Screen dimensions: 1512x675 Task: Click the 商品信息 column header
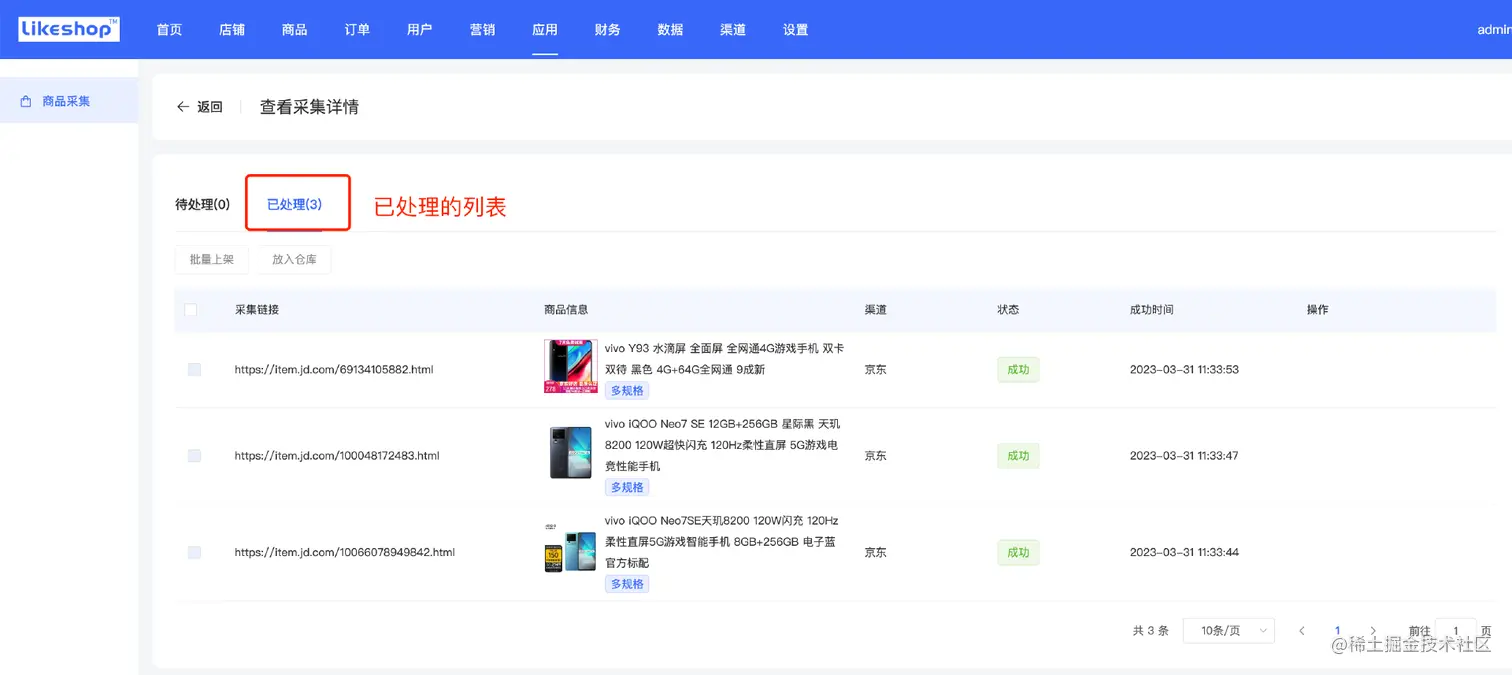pyautogui.click(x=566, y=310)
